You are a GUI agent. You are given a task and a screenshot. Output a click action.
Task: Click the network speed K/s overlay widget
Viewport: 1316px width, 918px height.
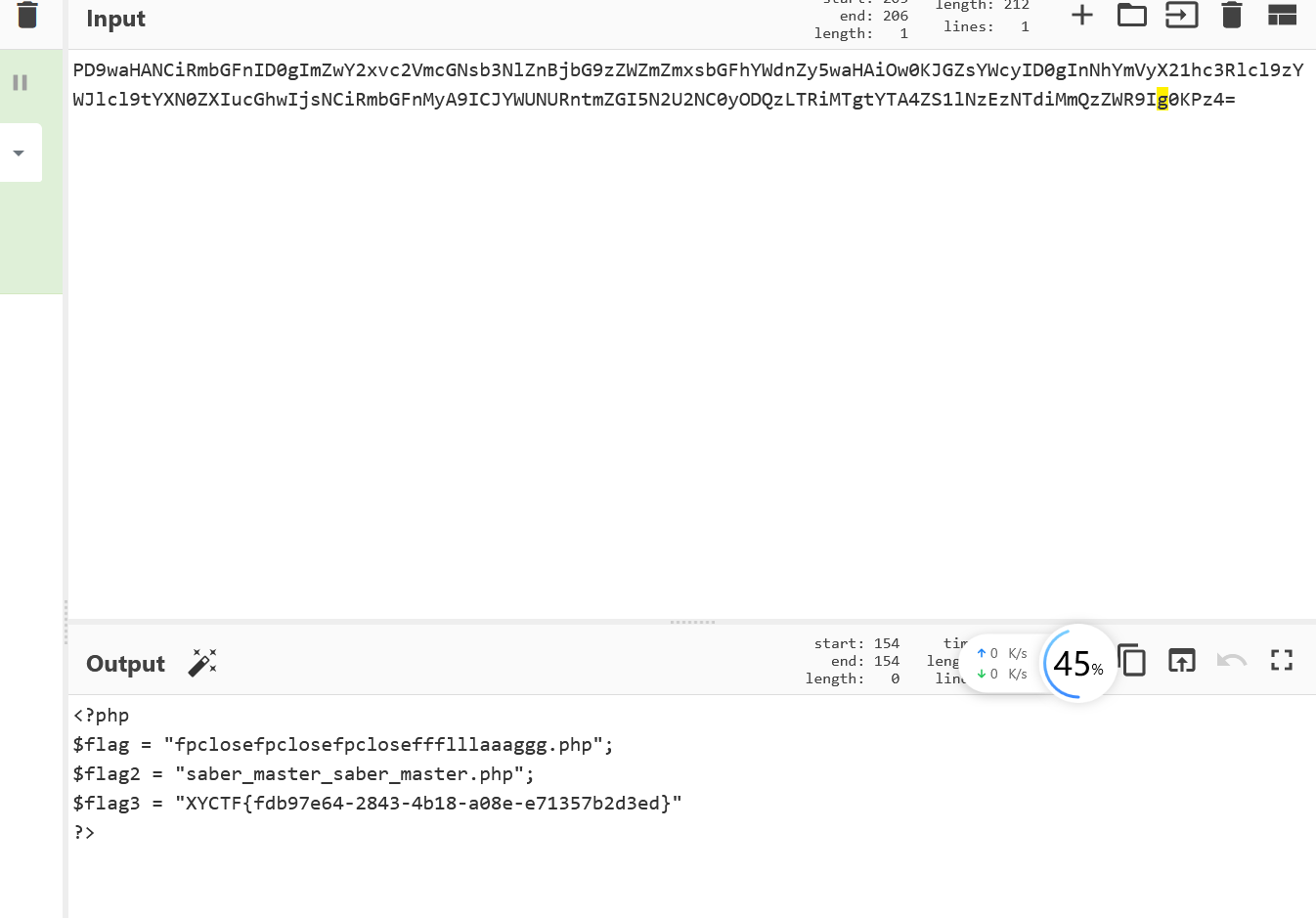point(1001,664)
